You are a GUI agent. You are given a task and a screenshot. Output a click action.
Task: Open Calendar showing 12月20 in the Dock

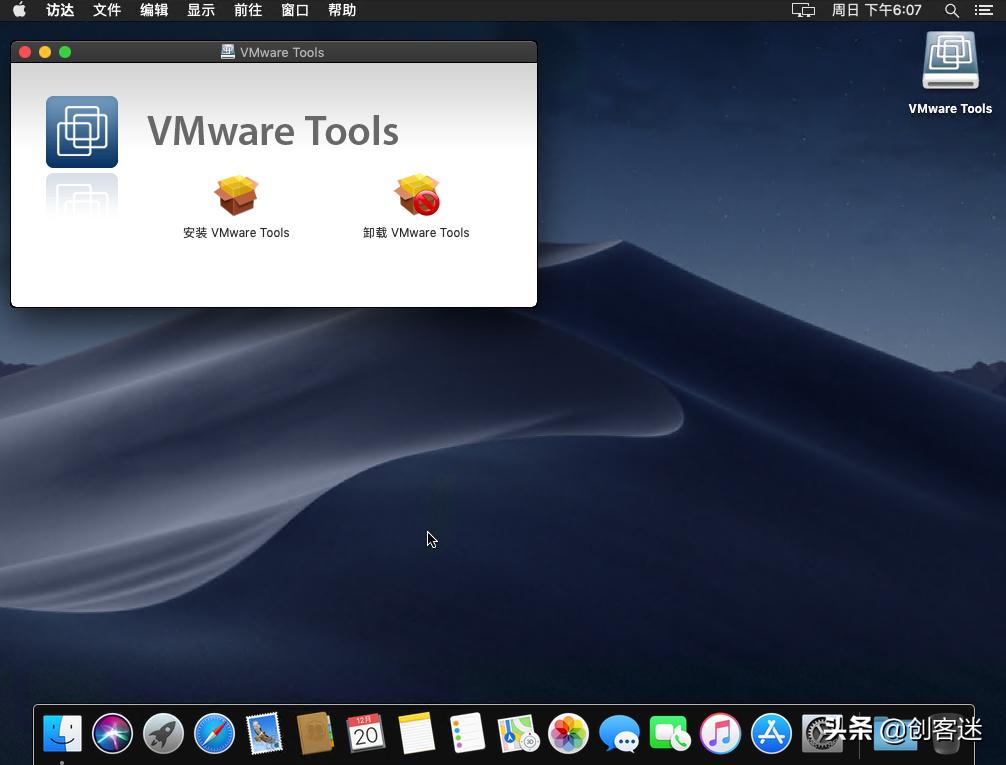tap(365, 733)
